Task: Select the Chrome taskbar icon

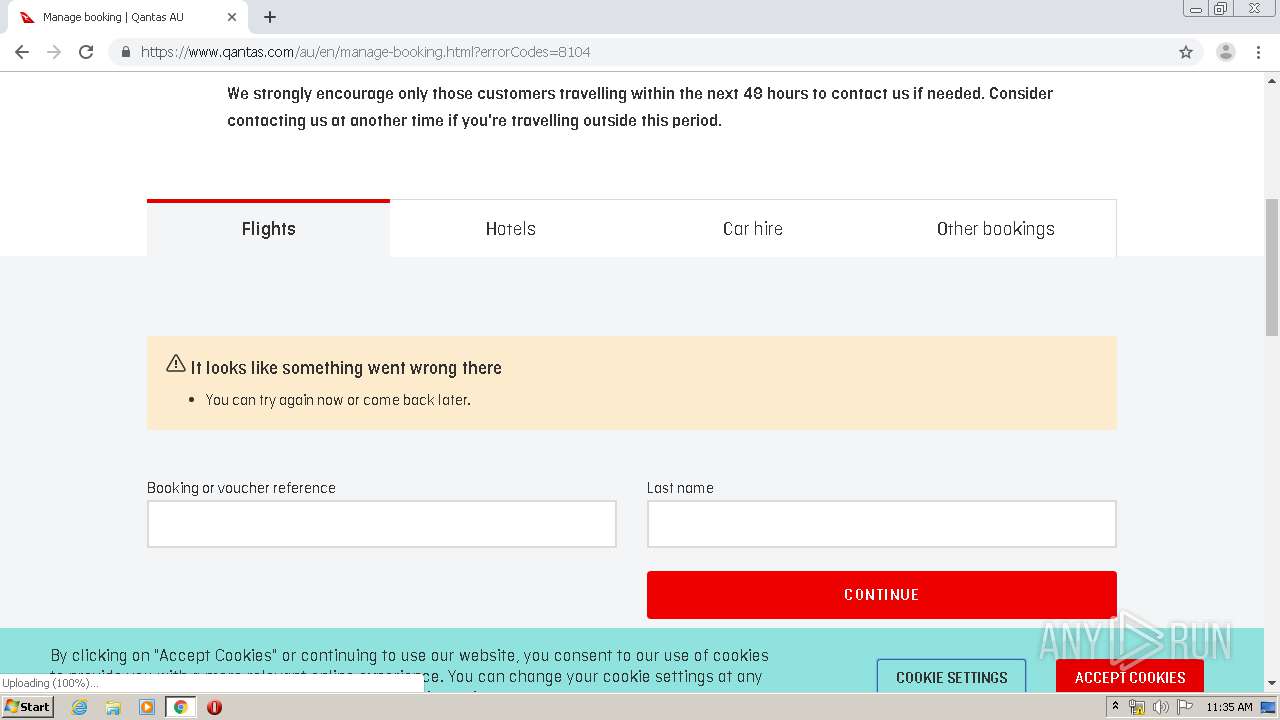Action: pyautogui.click(x=181, y=707)
